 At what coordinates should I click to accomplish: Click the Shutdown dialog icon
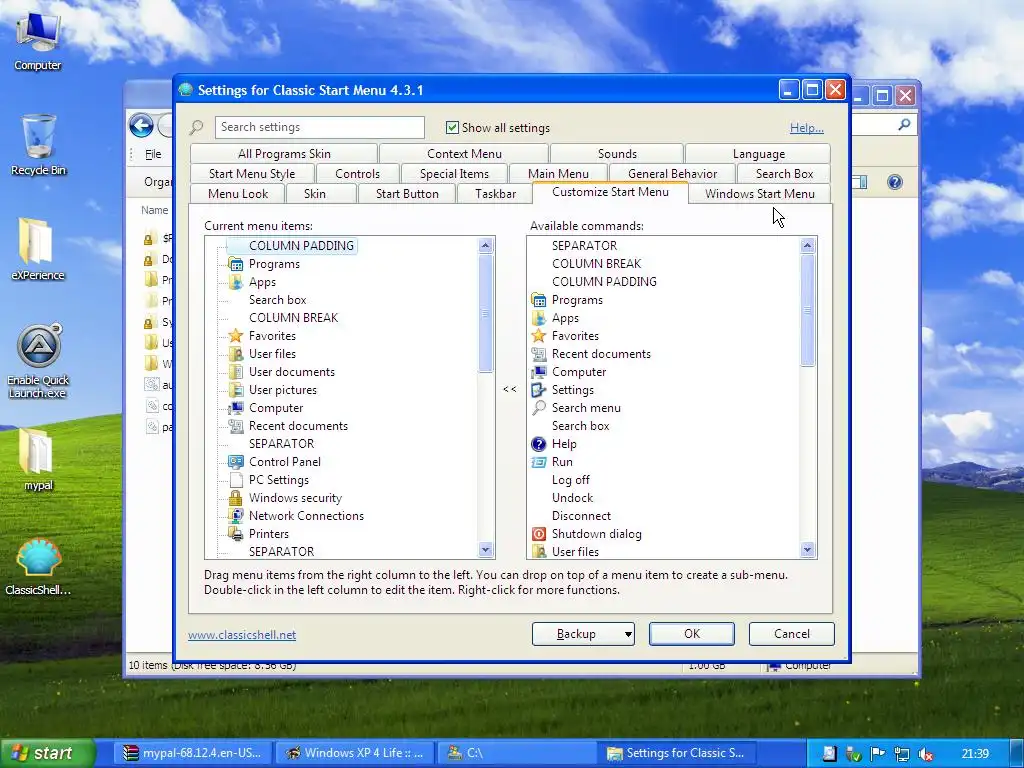pyautogui.click(x=539, y=534)
